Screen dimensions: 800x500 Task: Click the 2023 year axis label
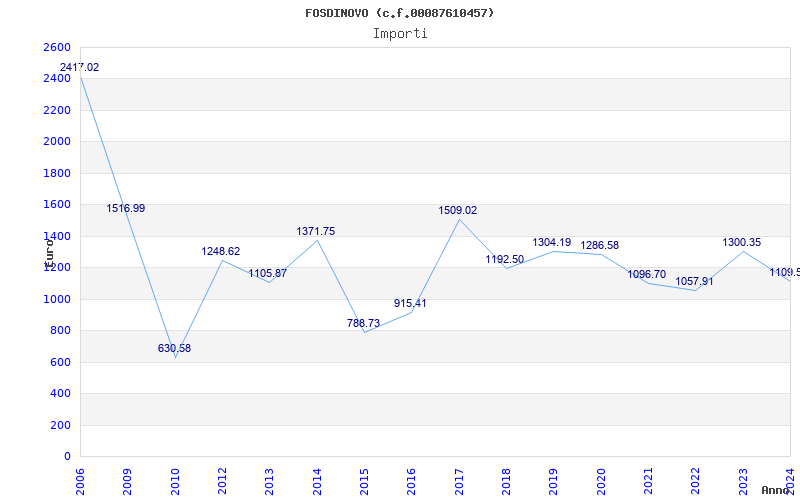[743, 482]
